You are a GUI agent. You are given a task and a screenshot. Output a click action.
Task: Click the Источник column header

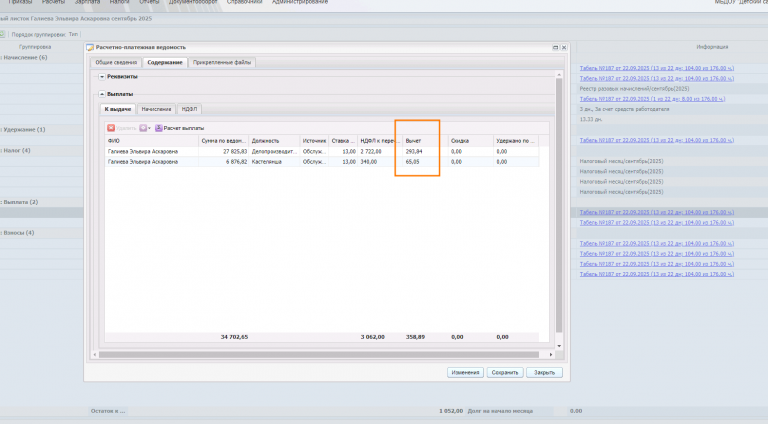[x=314, y=141]
